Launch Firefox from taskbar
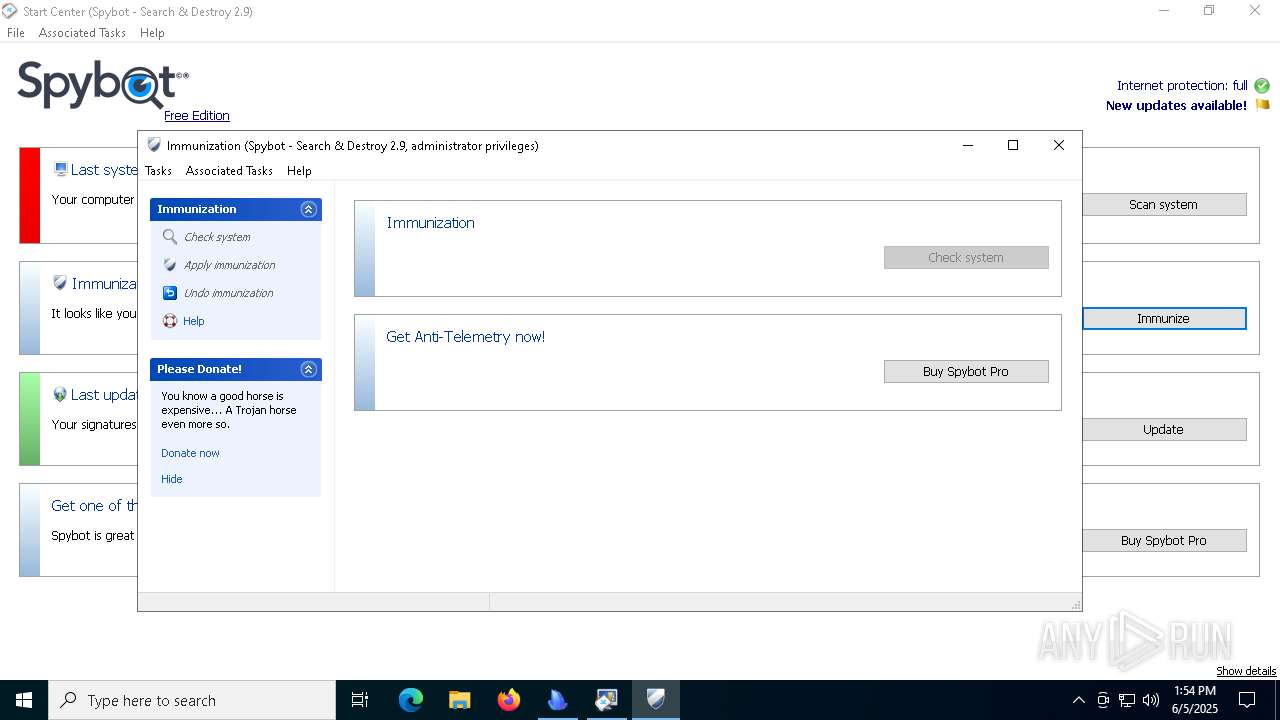This screenshot has height=720, width=1280. pos(509,700)
